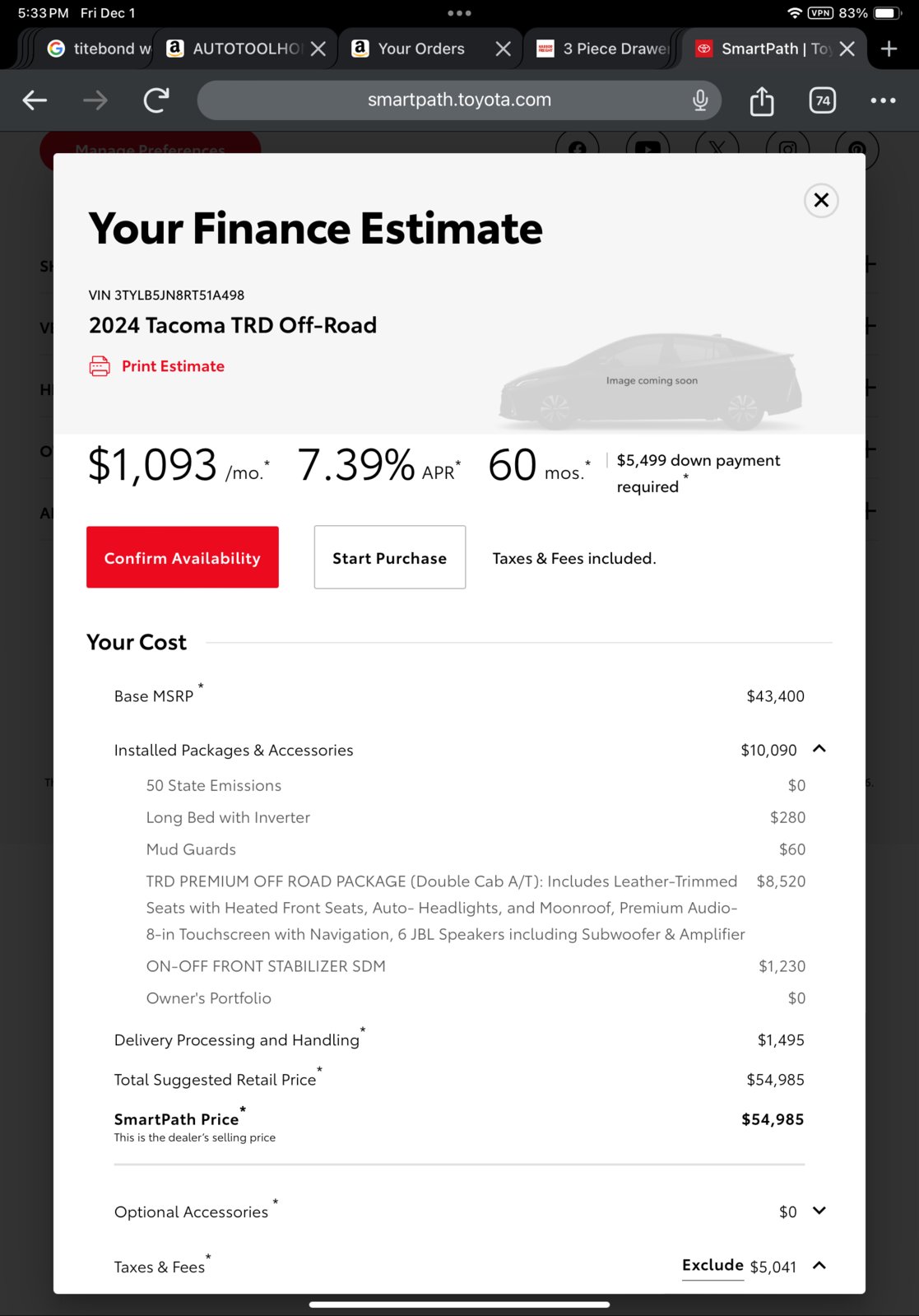
Task: Close the Finance Estimate dialog
Action: click(821, 200)
